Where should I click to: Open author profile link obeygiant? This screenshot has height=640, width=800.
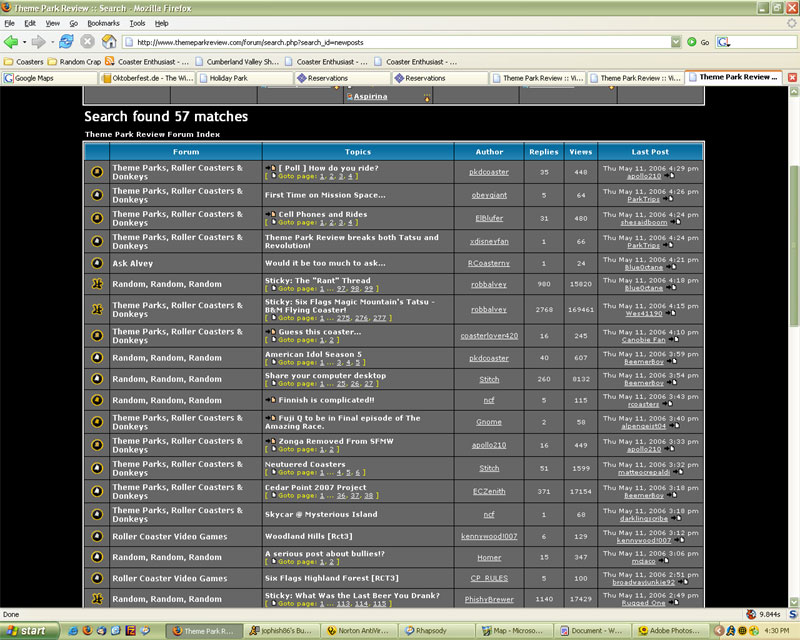489,195
